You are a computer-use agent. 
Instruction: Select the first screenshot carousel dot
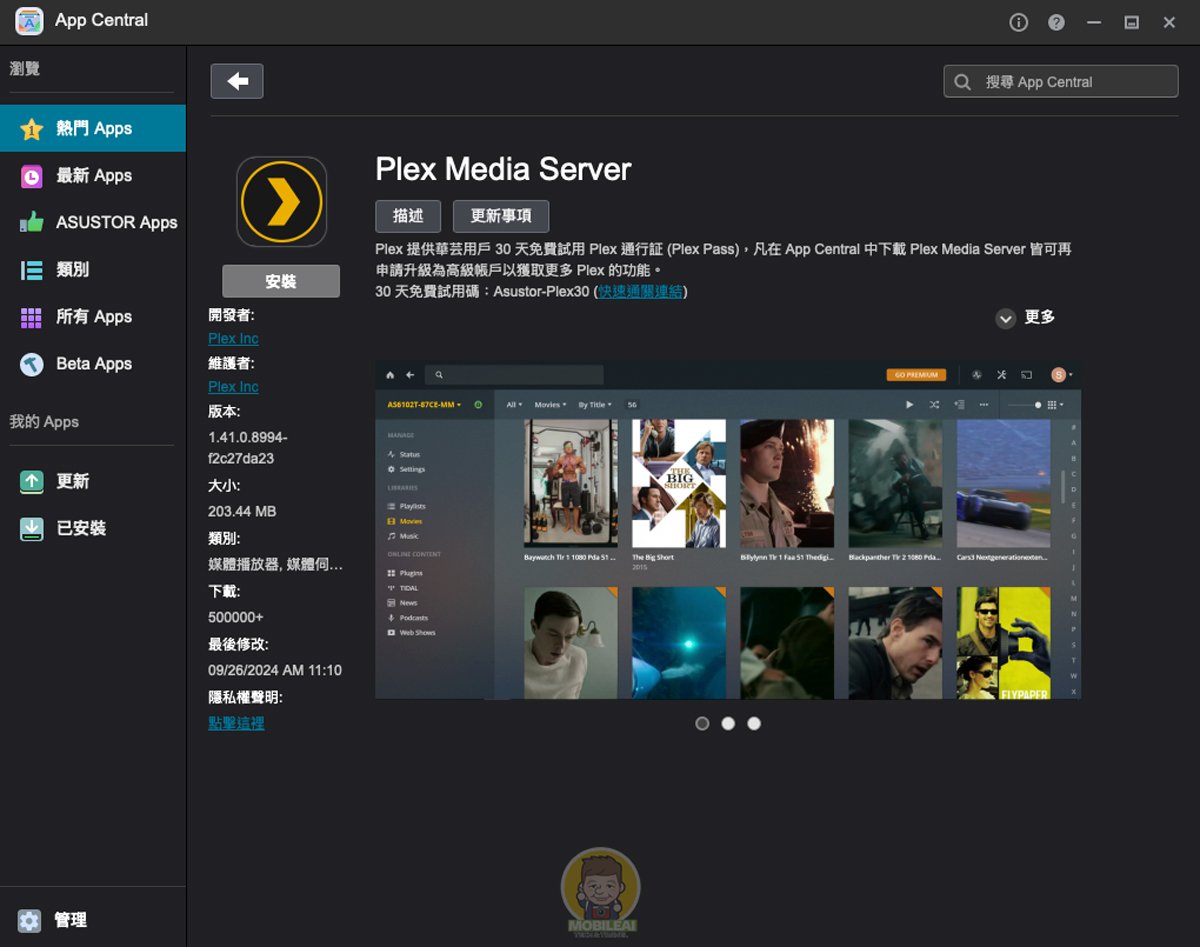[702, 723]
